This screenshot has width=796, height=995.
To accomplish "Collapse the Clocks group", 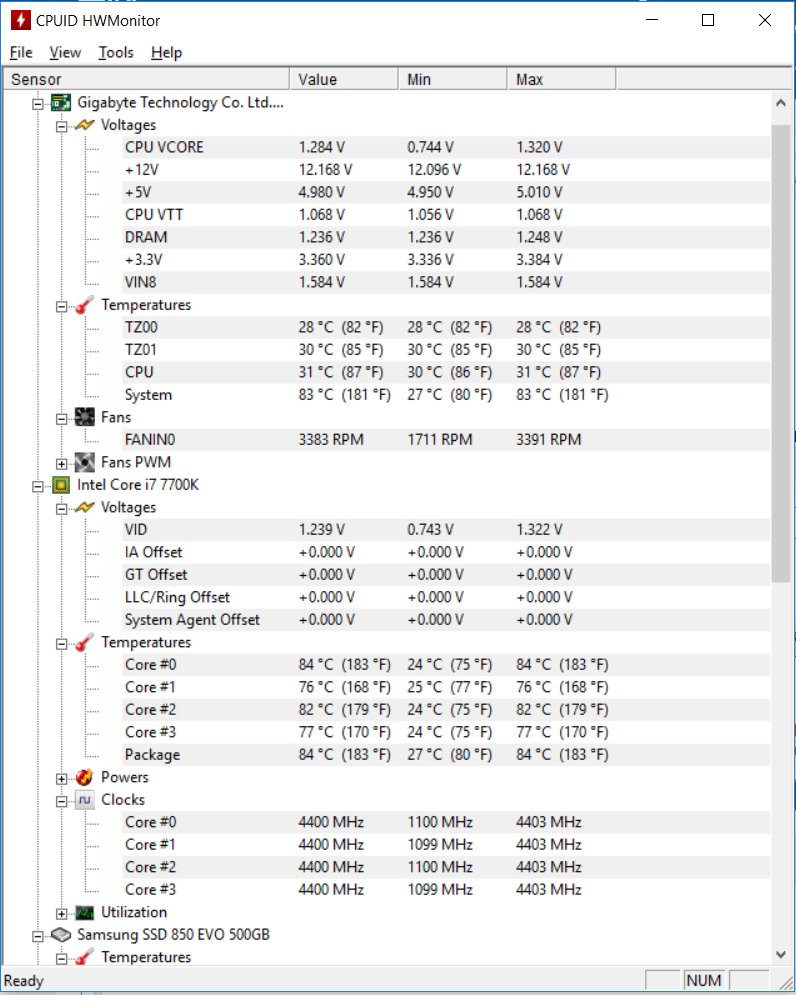I will coord(62,801).
